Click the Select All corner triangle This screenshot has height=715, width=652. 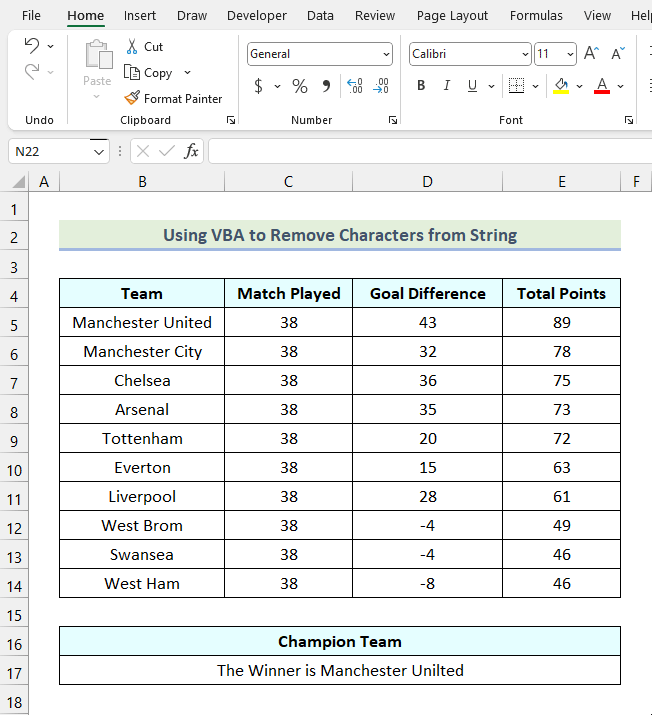pyautogui.click(x=19, y=182)
